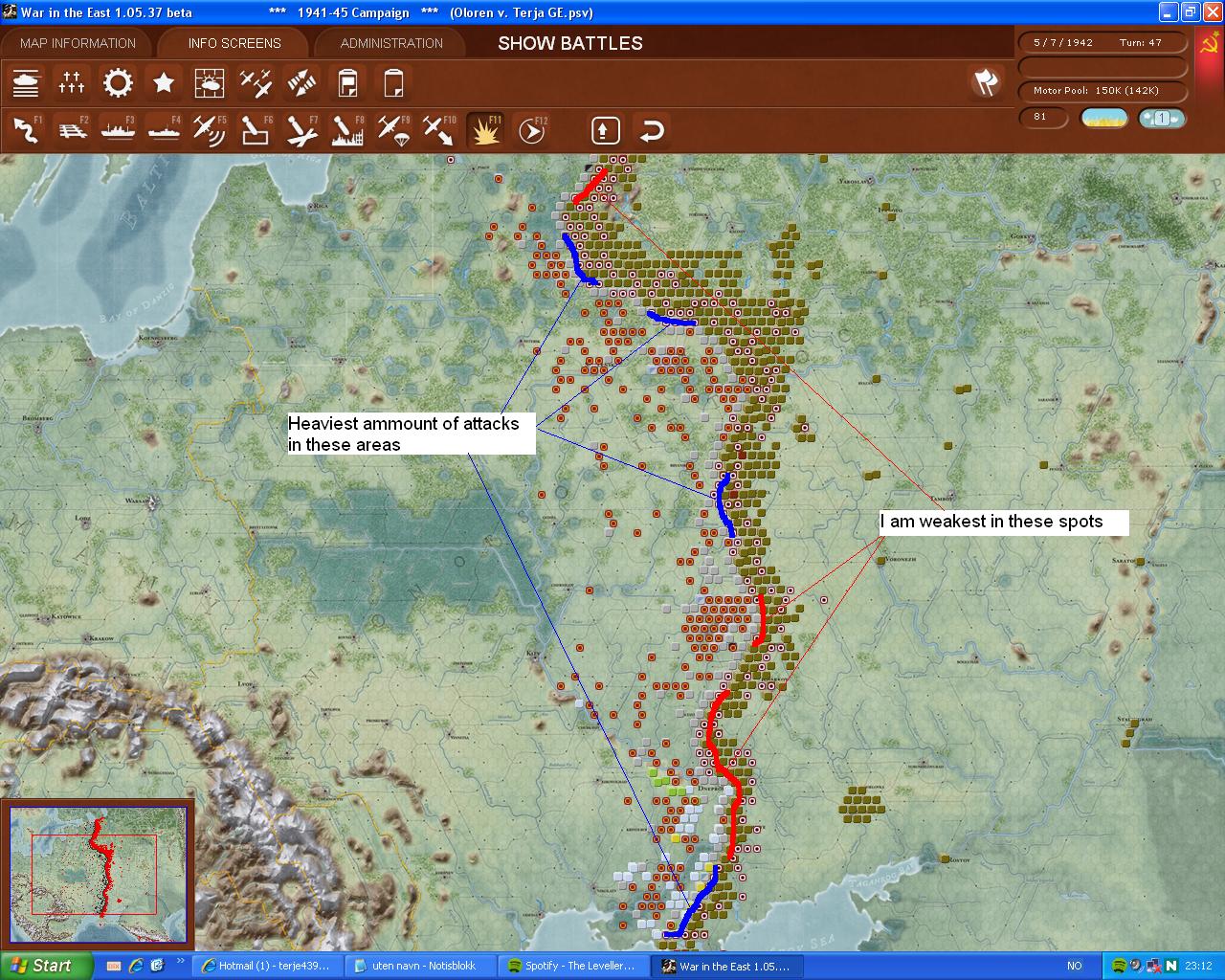This screenshot has height=980, width=1225.
Task: Click the ground weather condition indicator
Action: 1103,118
